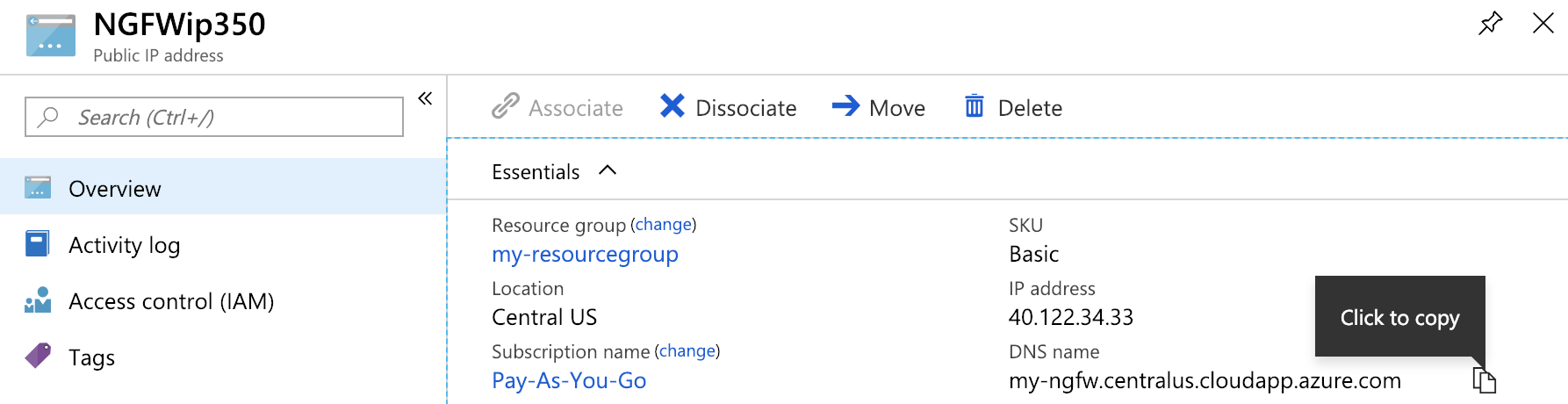Viewport: 1568px width, 404px height.
Task: Click the Dissociate X icon
Action: pos(673,106)
